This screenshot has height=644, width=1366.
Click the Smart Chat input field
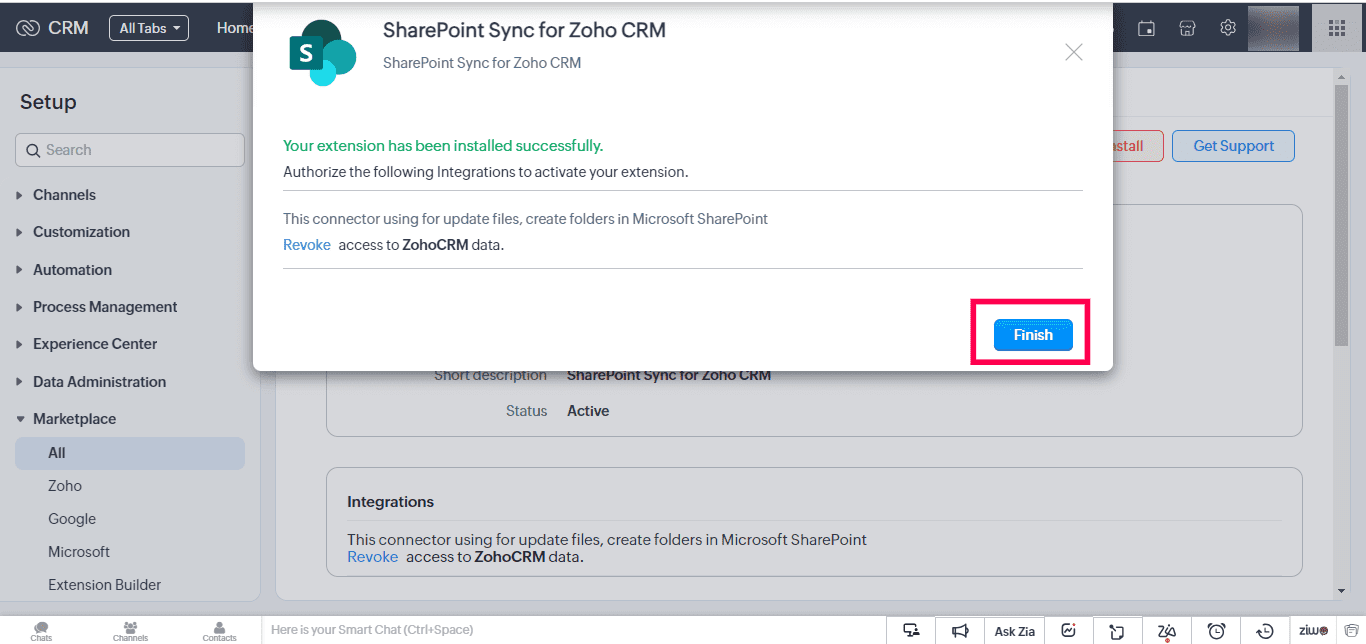pos(574,630)
